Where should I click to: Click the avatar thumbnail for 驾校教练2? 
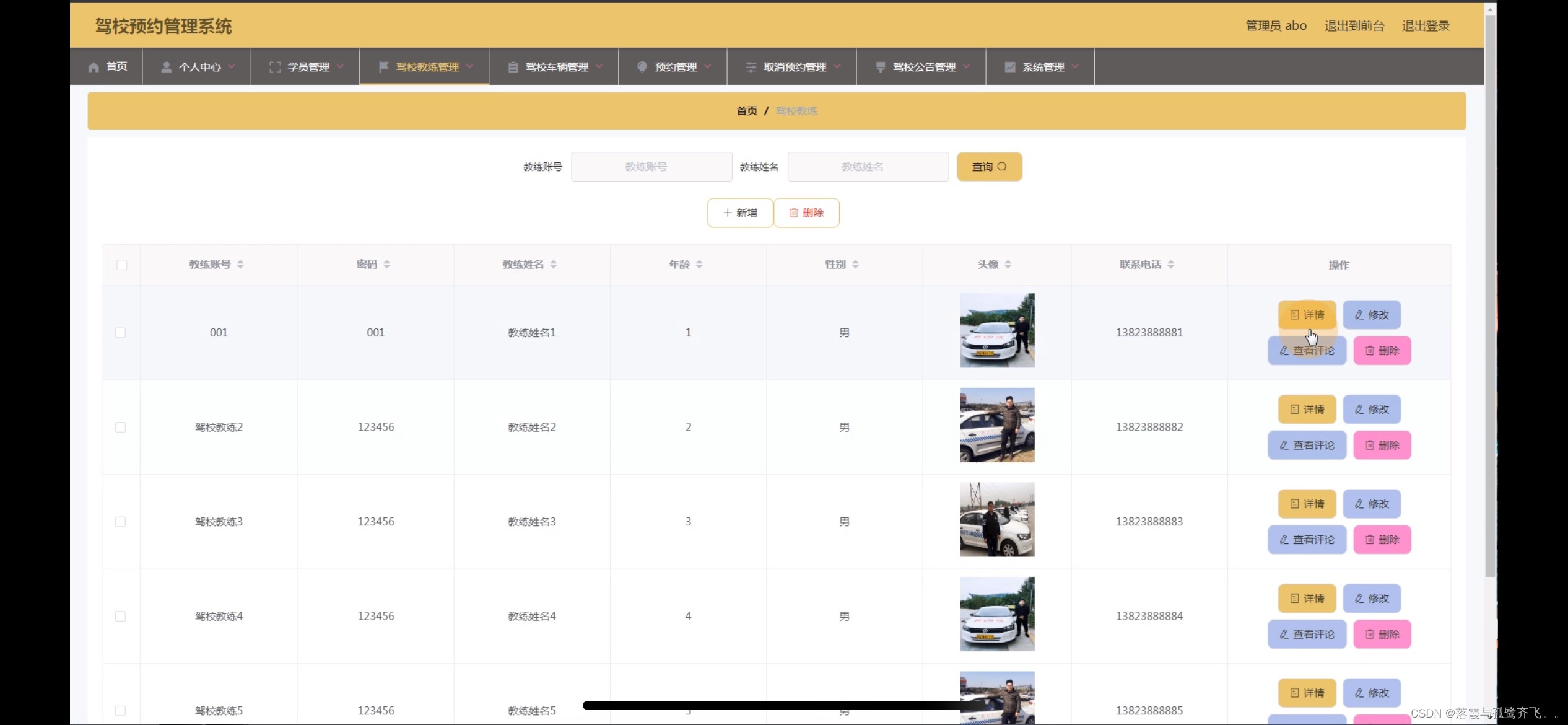pos(997,425)
